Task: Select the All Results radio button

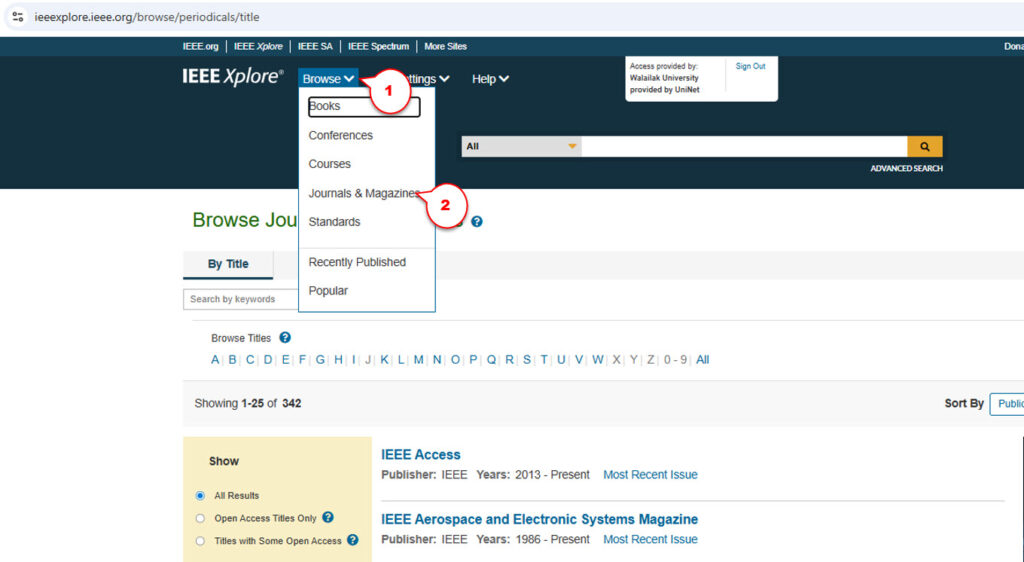Action: [x=200, y=495]
